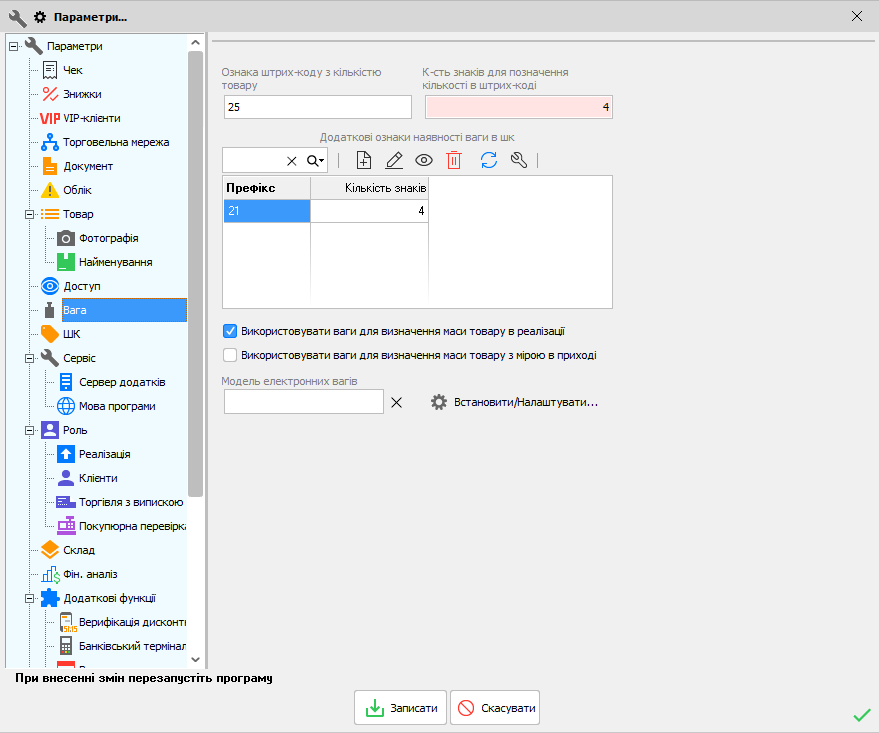Collapse the Сервіс tree node
Viewport: 879px width, 733px height.
click(x=30, y=358)
